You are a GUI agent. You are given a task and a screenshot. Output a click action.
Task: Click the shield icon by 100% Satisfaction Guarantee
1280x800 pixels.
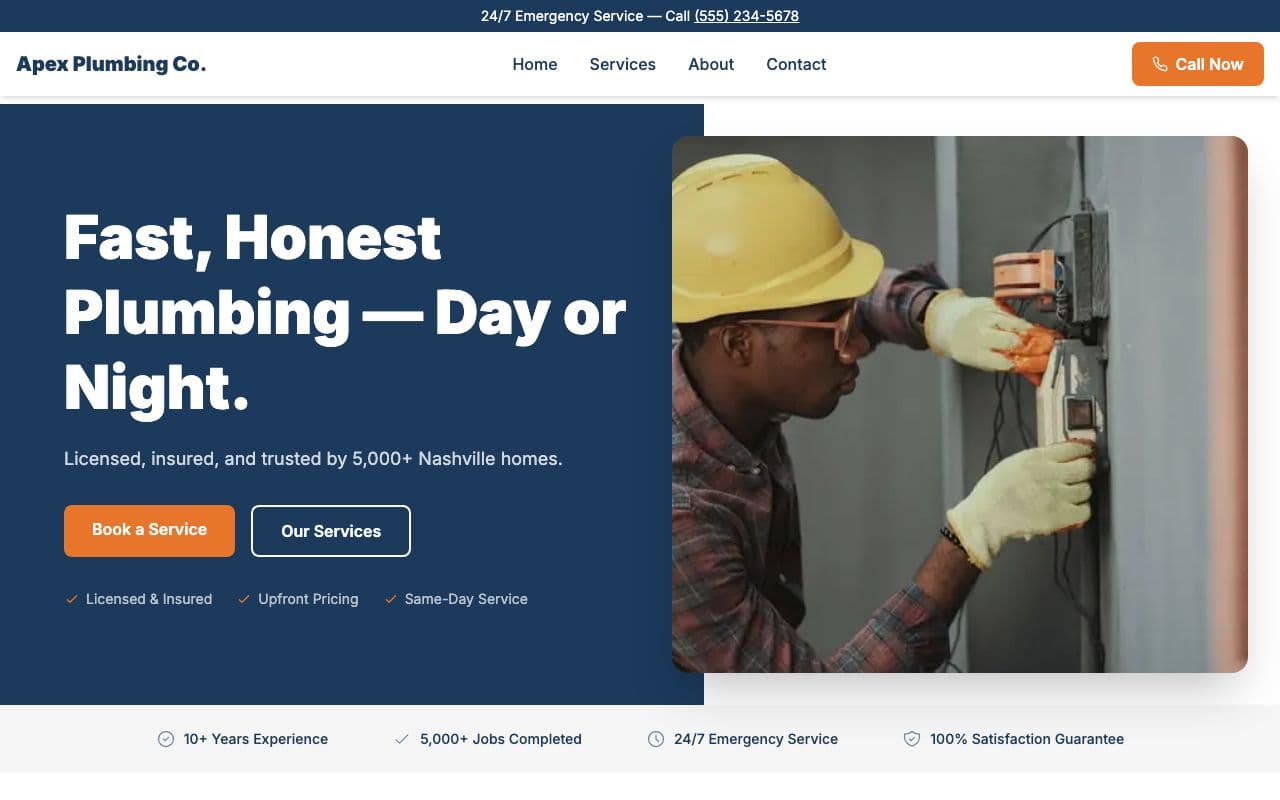tap(911, 739)
